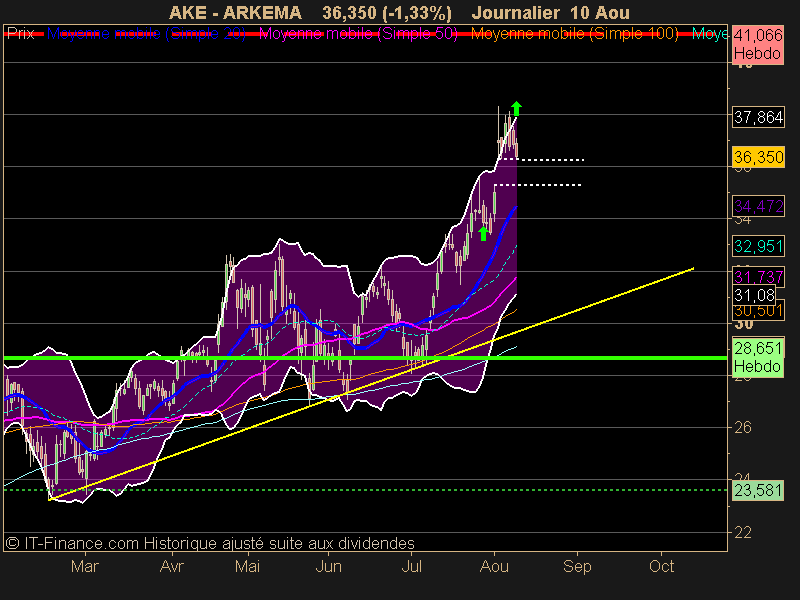The width and height of the screenshot is (800, 600).
Task: Select the yellow rising trendline
Action: [371, 384]
